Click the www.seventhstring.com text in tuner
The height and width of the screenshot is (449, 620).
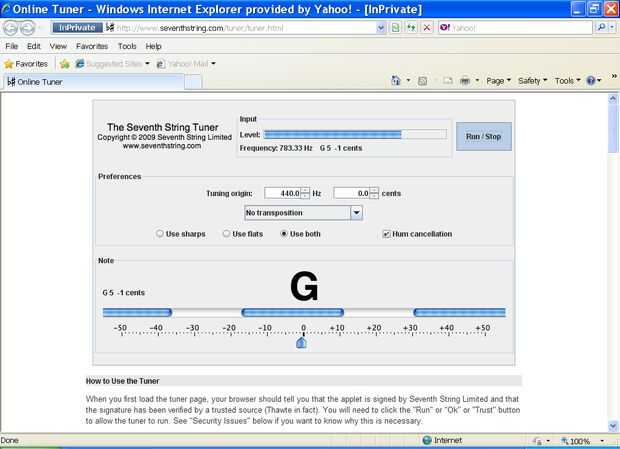click(162, 146)
